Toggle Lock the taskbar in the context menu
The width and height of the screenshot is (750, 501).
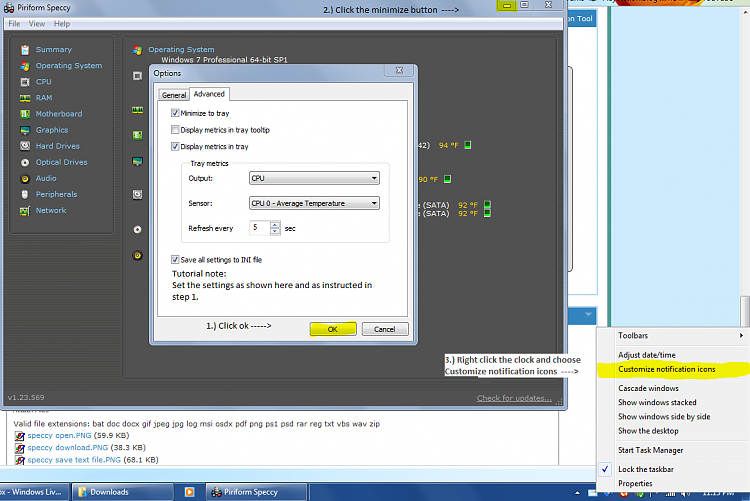tap(646, 469)
